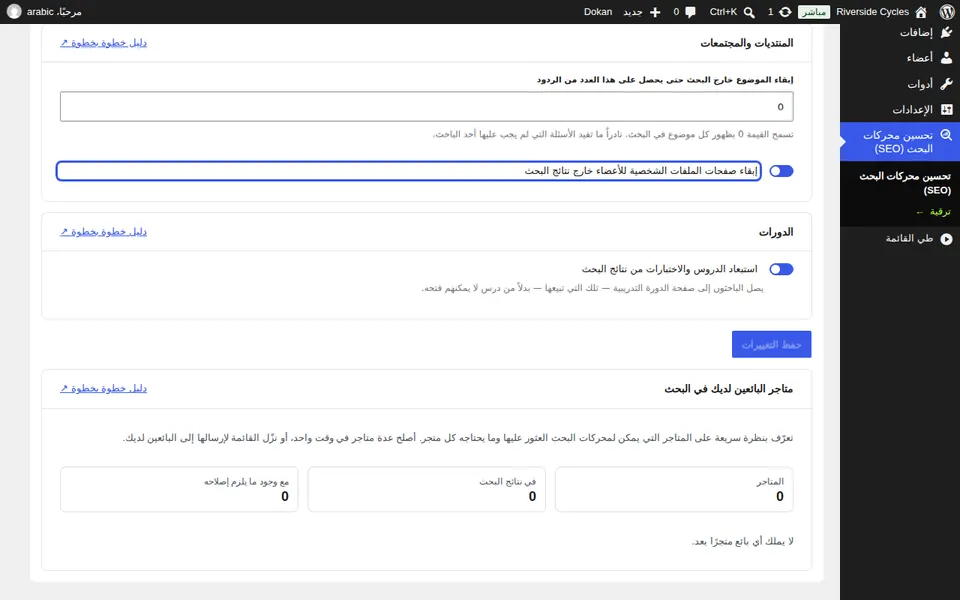Open the مرحبًا arabic account menu
The width and height of the screenshot is (960, 600).
pos(54,12)
